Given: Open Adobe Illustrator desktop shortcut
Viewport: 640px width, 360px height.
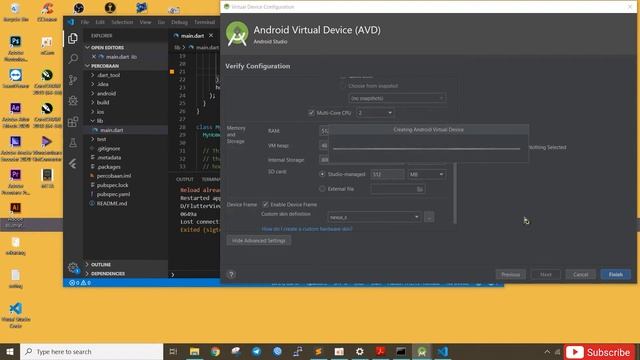Looking at the screenshot, I should pyautogui.click(x=16, y=215).
